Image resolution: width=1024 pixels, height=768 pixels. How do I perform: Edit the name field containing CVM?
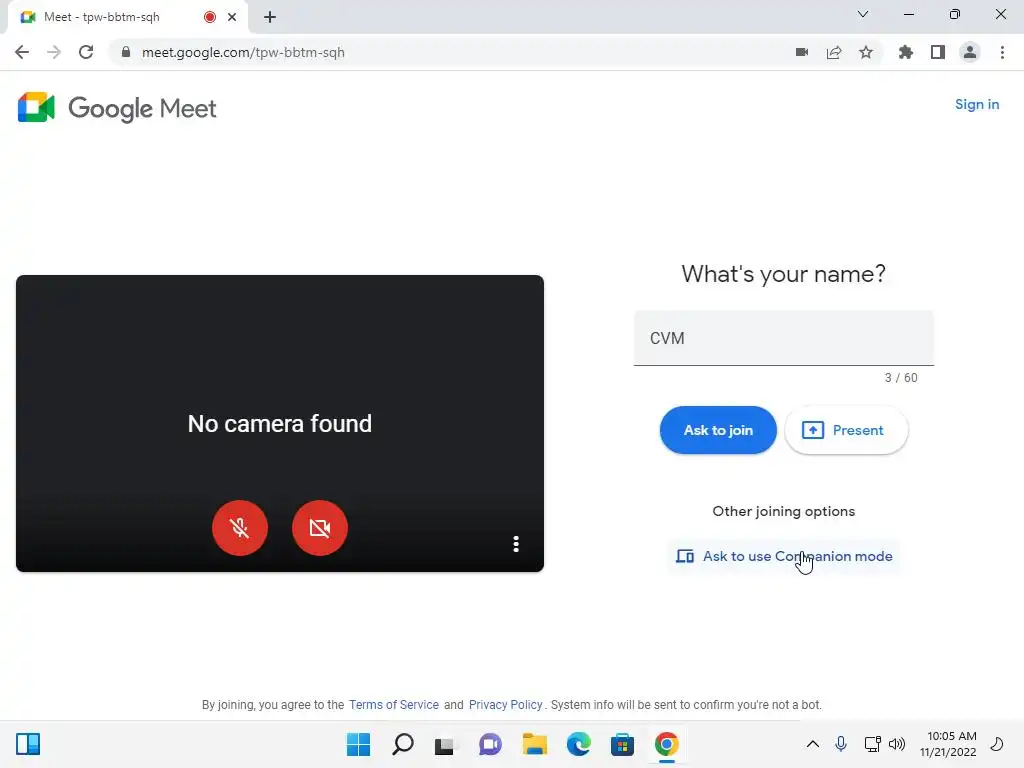click(x=784, y=338)
